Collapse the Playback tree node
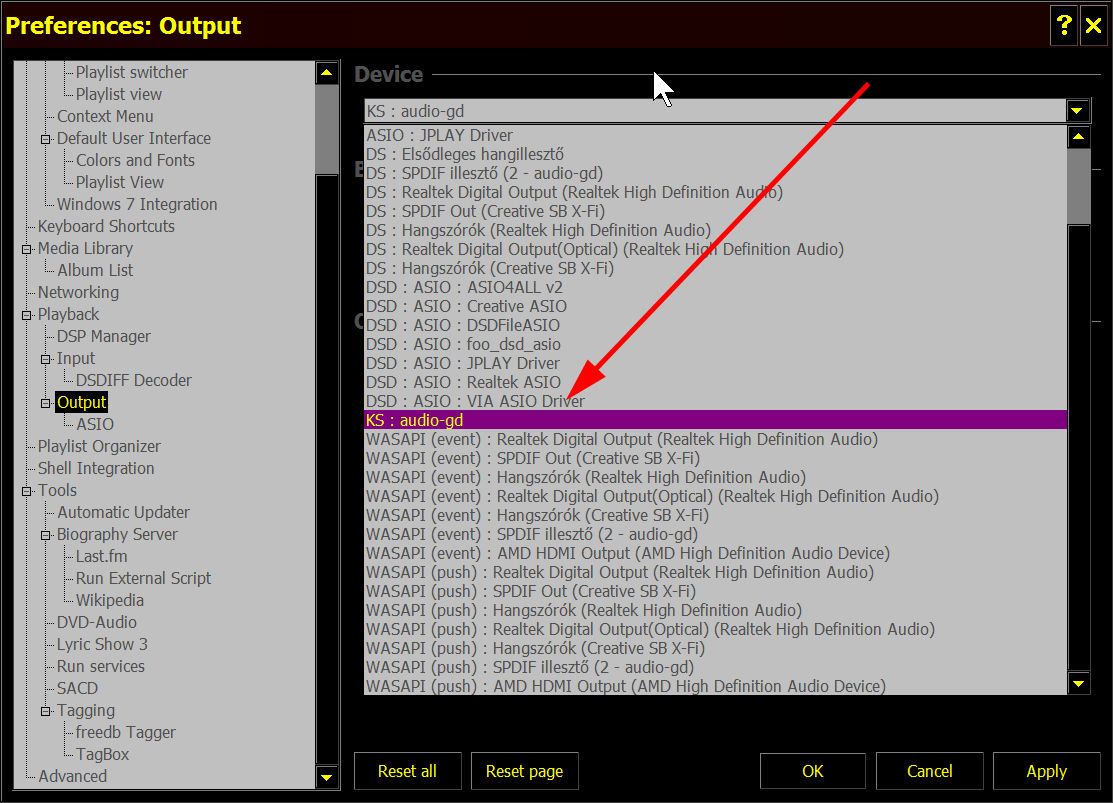This screenshot has width=1113, height=803. (26, 315)
